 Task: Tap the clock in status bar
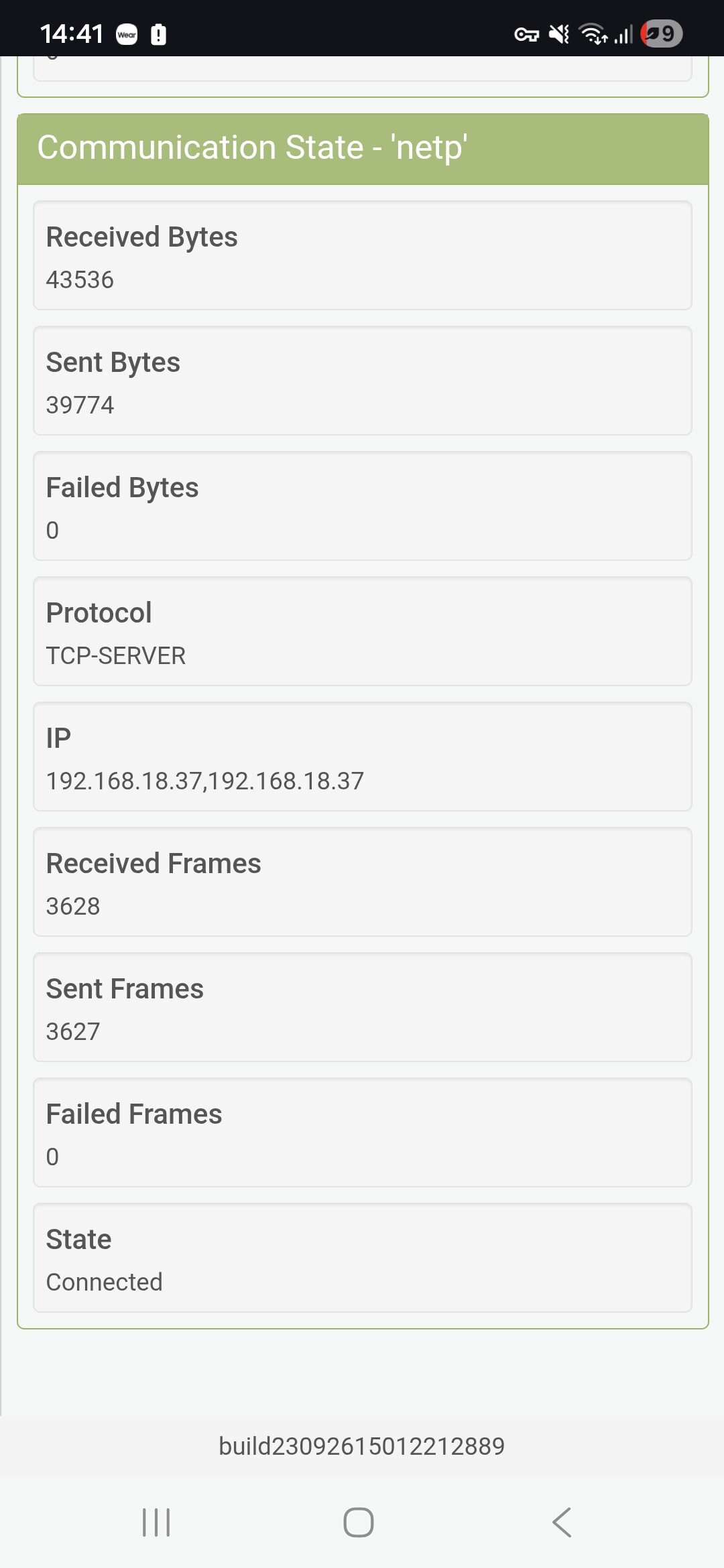tap(72, 34)
